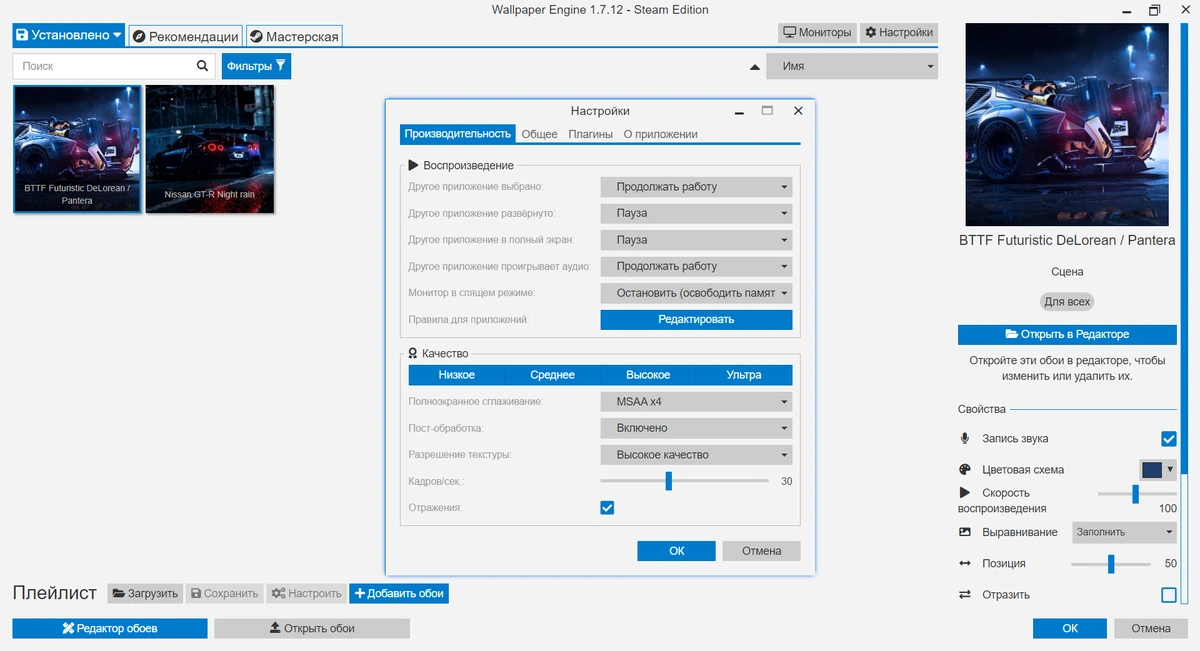The height and width of the screenshot is (651, 1200).
Task: Click Cancel in main window
Action: [x=1151, y=628]
